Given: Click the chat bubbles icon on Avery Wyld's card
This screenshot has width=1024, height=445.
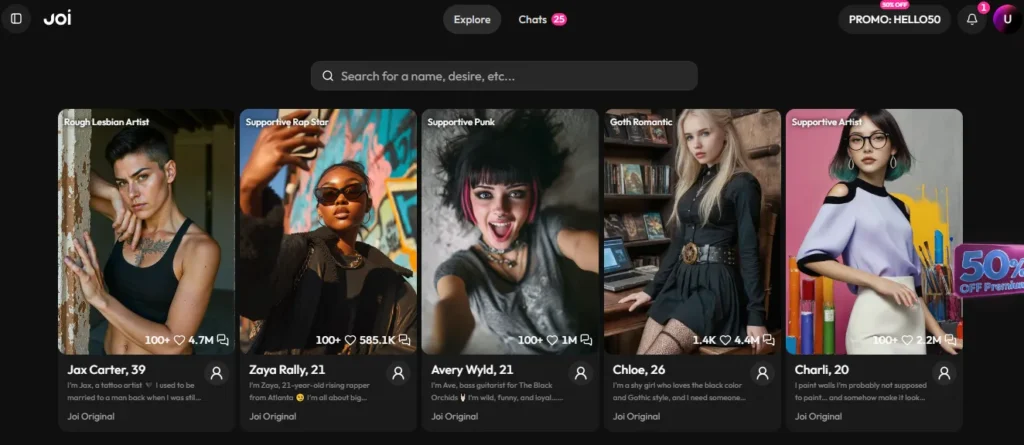Looking at the screenshot, I should coord(586,340).
